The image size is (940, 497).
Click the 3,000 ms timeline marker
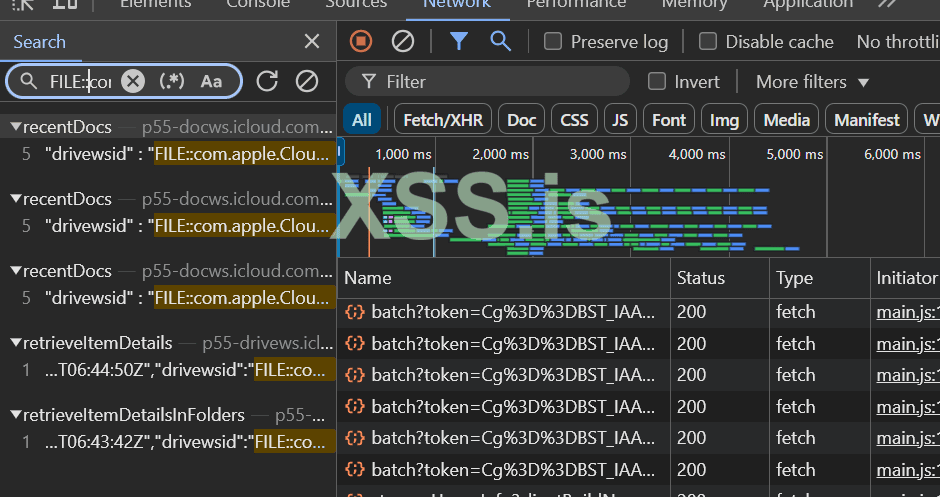[x=598, y=155]
